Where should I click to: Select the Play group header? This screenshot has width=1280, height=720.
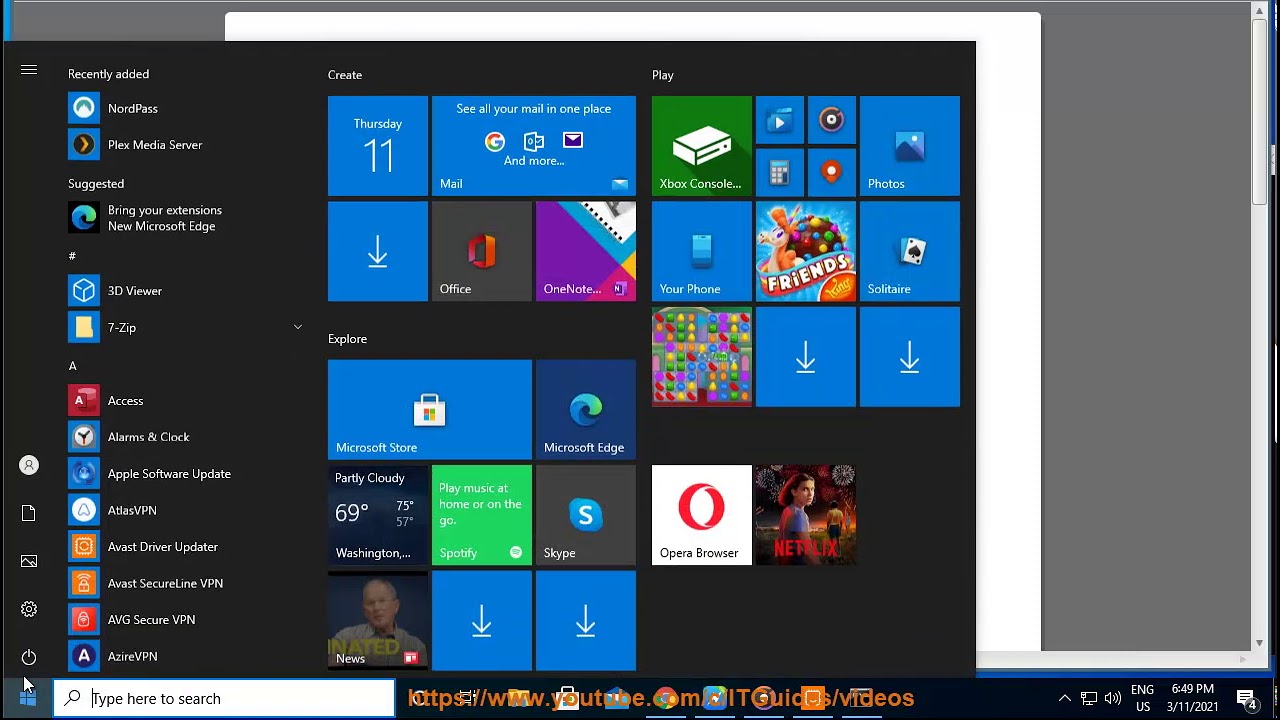[663, 75]
